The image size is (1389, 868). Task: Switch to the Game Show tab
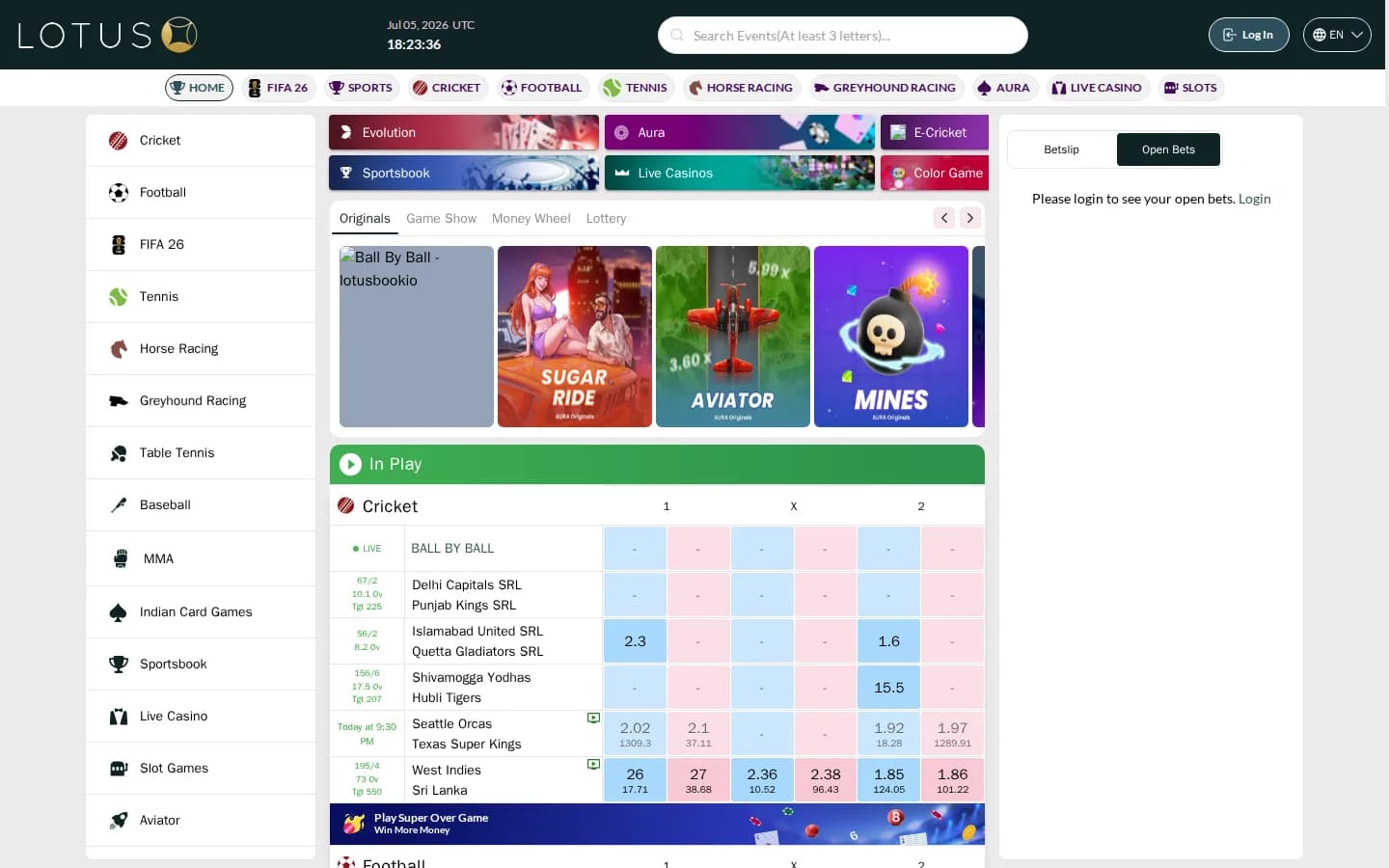(x=441, y=219)
